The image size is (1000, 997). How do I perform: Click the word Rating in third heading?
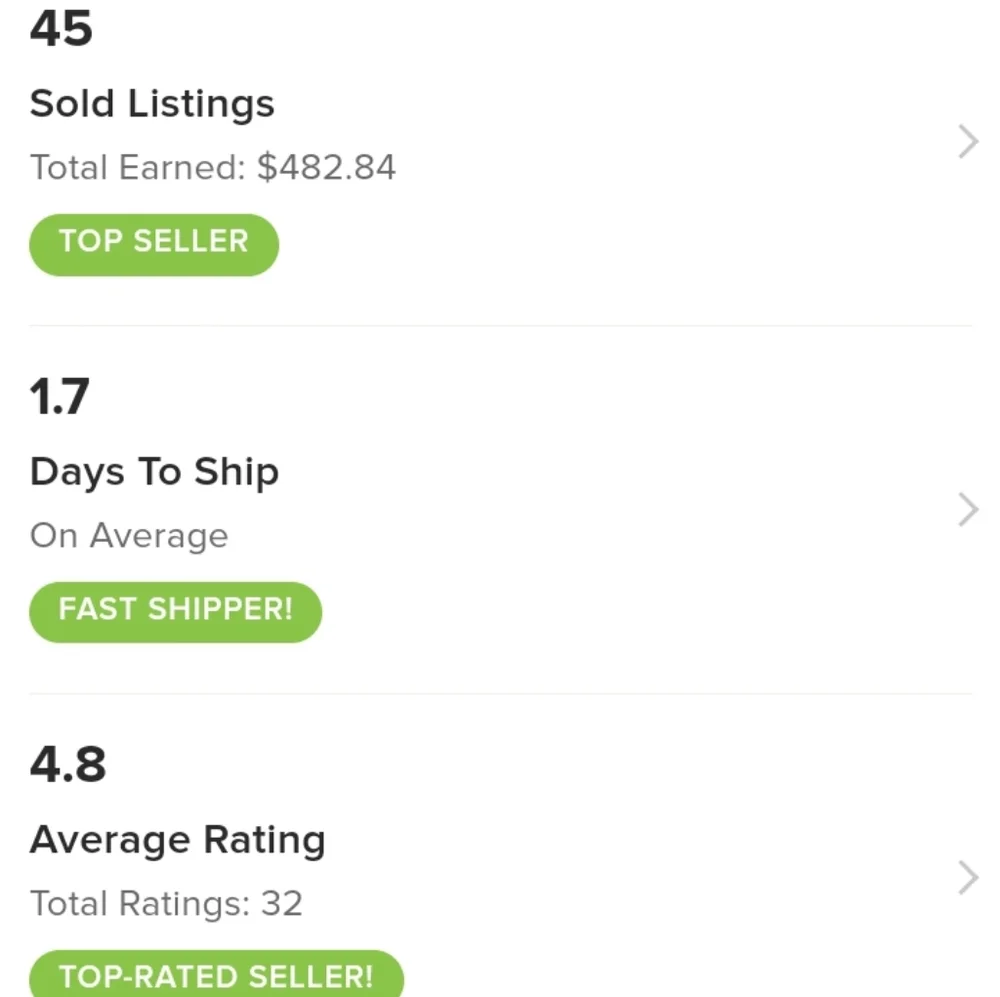click(x=265, y=840)
